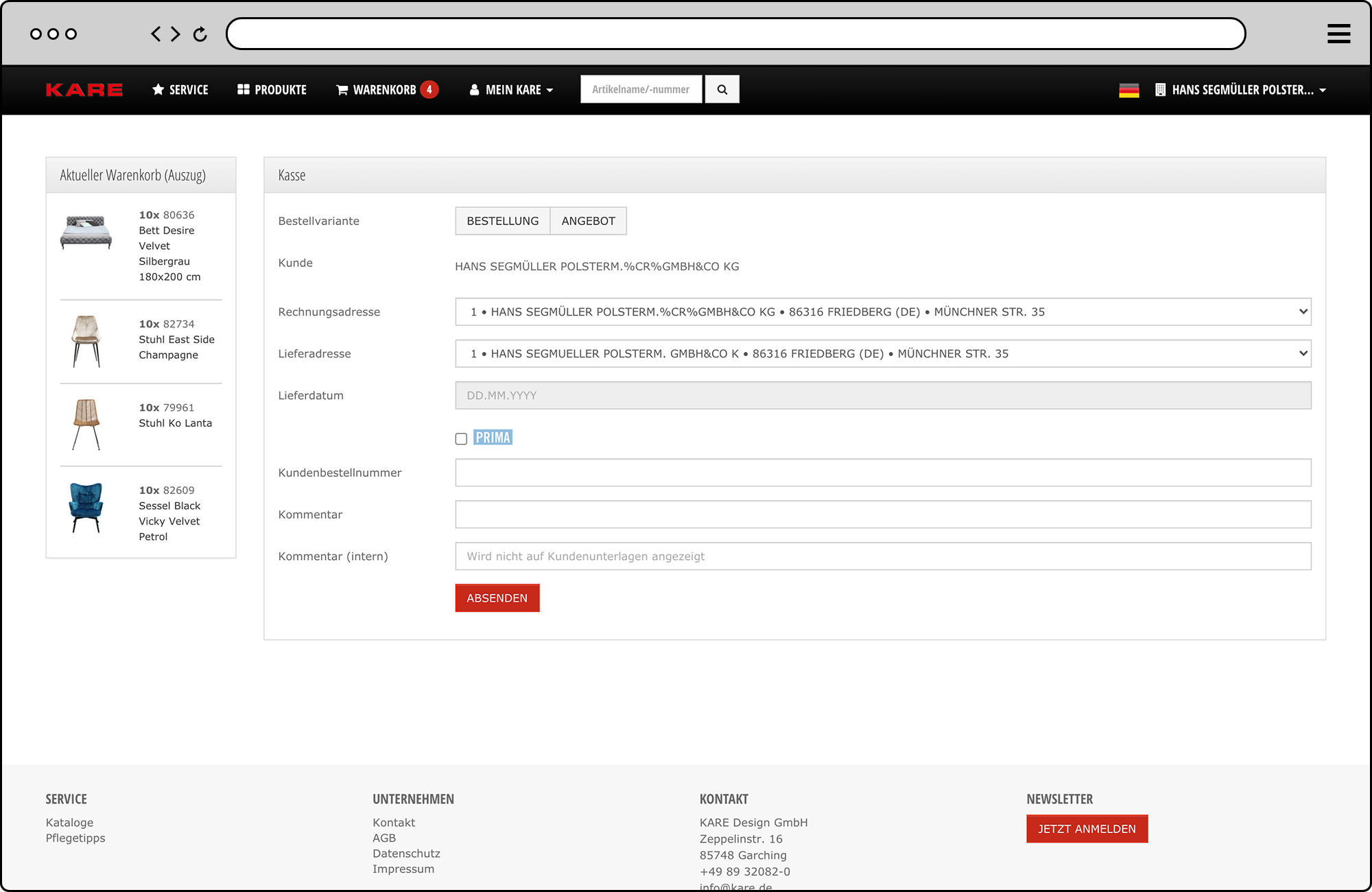Click the Kommentar input field
This screenshot has width=1372, height=892.
[883, 515]
